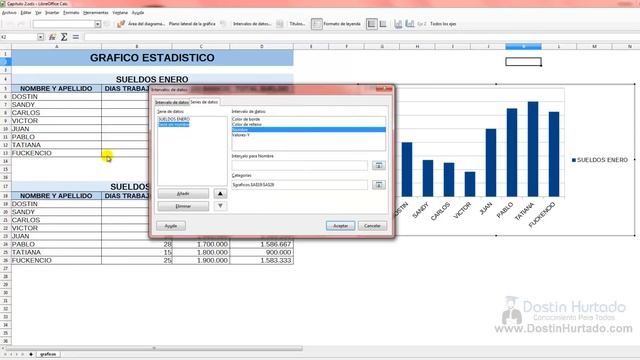Open the Formato menu
The width and height of the screenshot is (640, 360).
[x=71, y=13]
